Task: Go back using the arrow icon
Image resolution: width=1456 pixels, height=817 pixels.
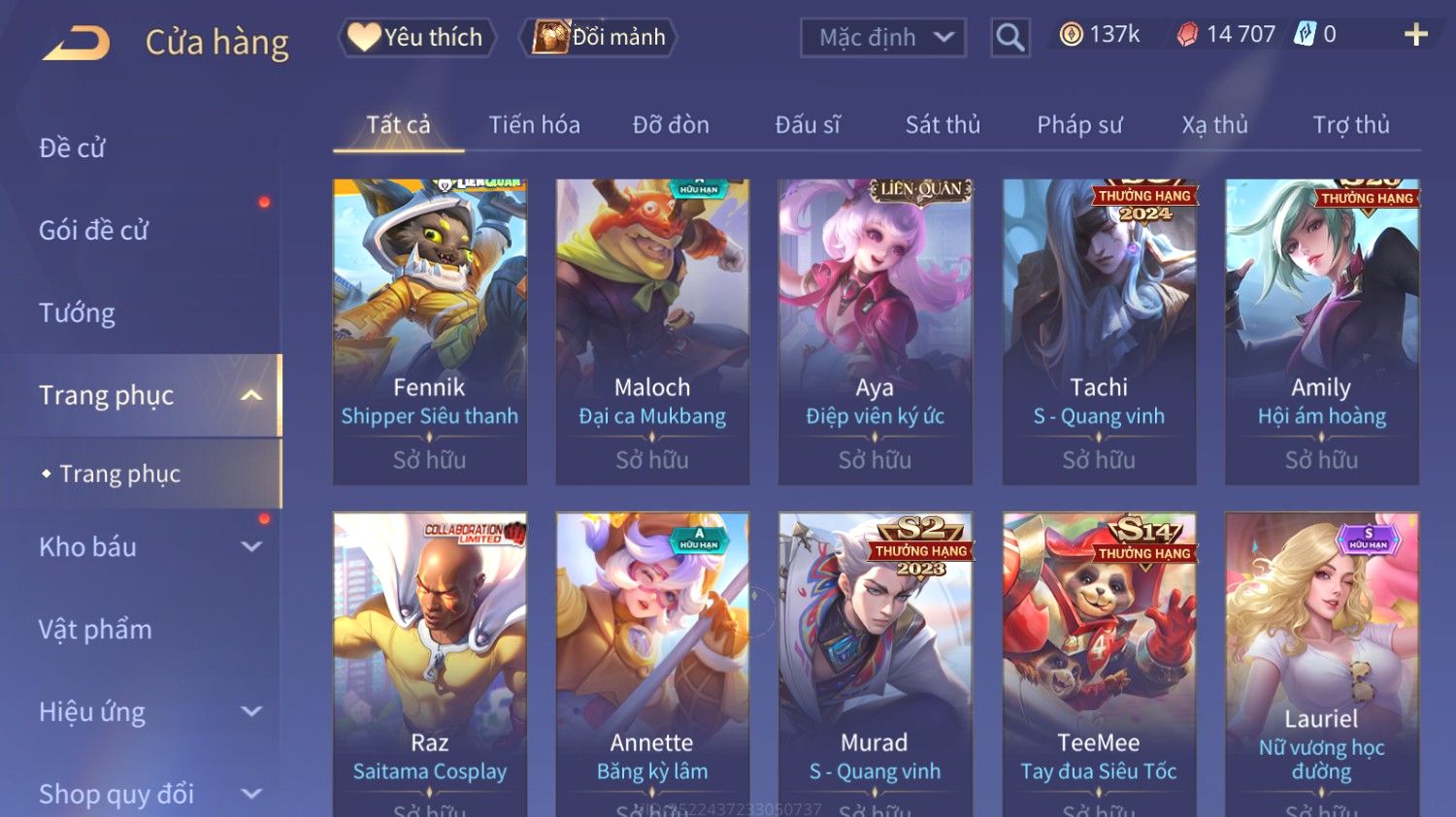Action: [76, 44]
